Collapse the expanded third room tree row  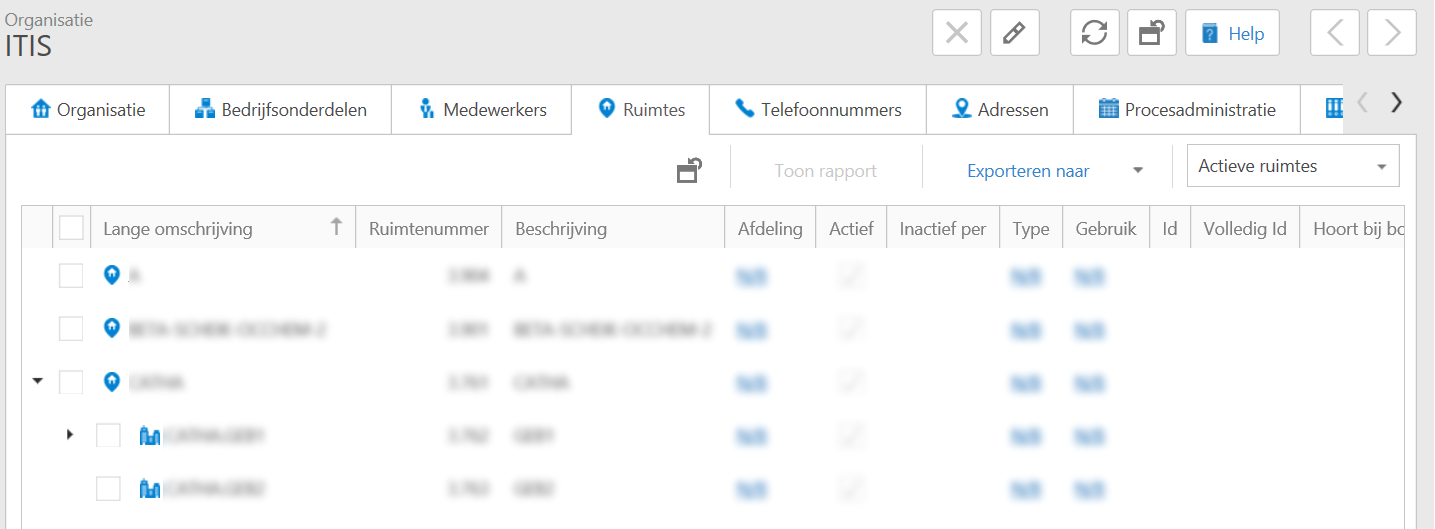38,382
